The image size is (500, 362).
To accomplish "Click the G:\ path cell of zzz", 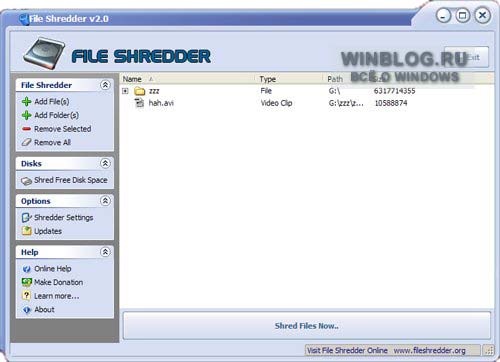I will (x=334, y=91).
